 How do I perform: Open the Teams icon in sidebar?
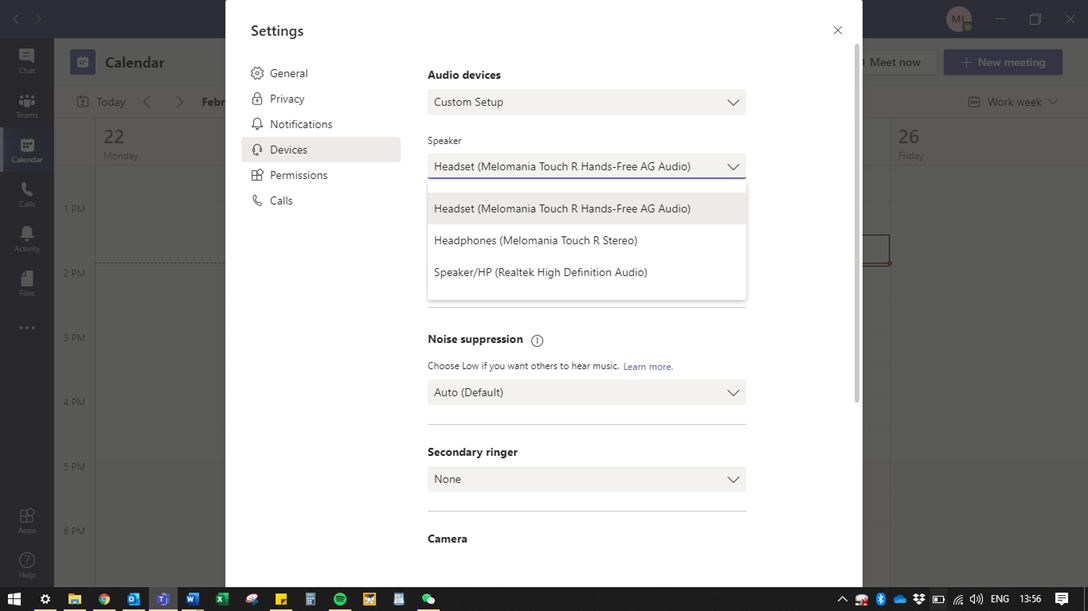pyautogui.click(x=27, y=105)
